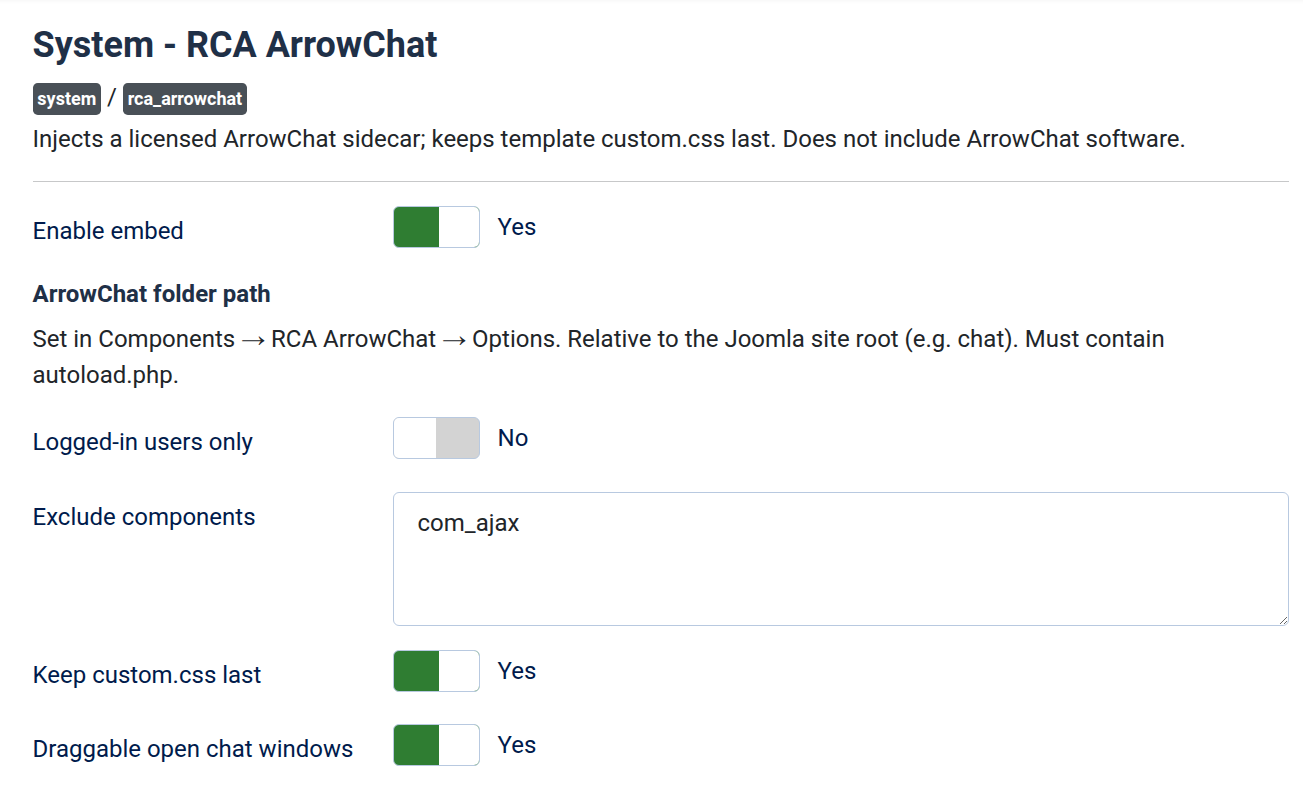Toggle the Enable embed switch
This screenshot has height=795, width=1303.
436,227
